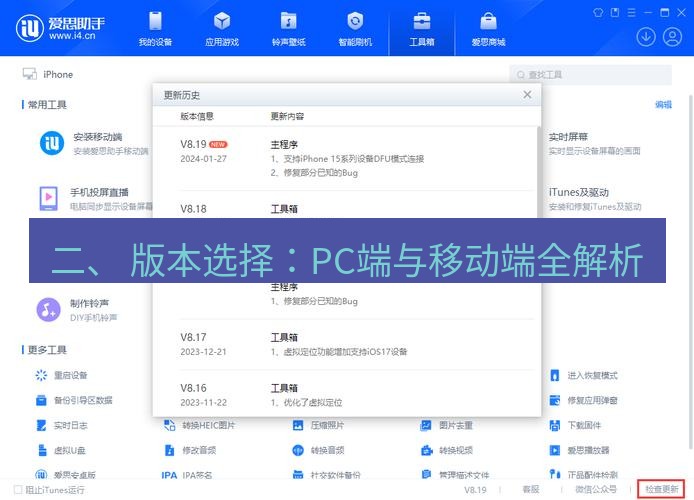The height and width of the screenshot is (500, 694).
Task: Click the 制作铃声 tool icon
Action: pyautogui.click(x=48, y=310)
